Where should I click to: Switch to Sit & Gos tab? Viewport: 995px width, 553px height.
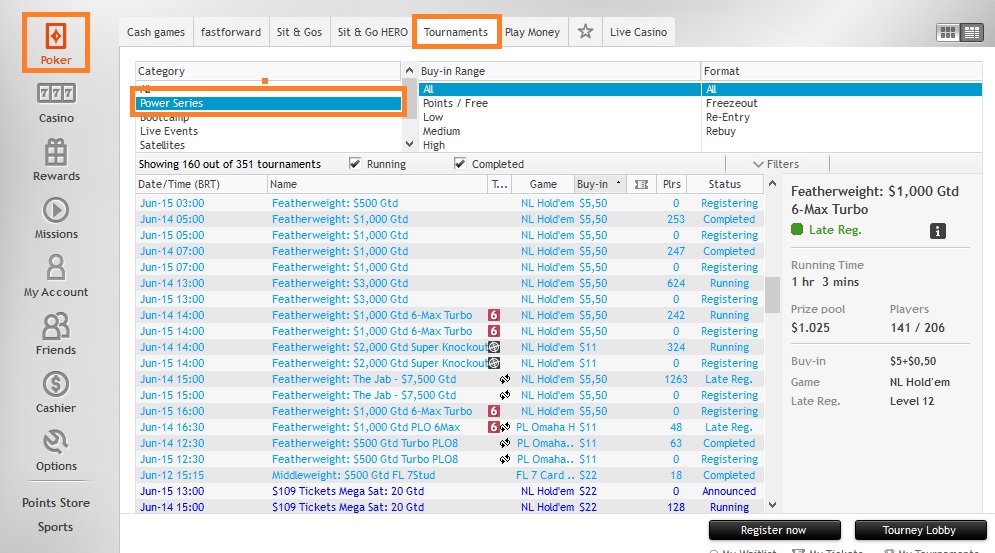(299, 32)
